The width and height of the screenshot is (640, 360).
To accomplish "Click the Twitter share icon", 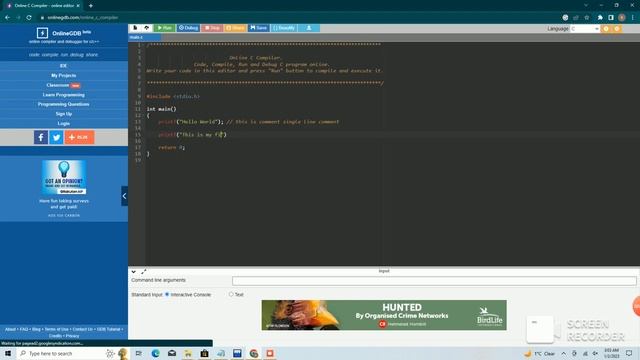I will tap(56, 137).
